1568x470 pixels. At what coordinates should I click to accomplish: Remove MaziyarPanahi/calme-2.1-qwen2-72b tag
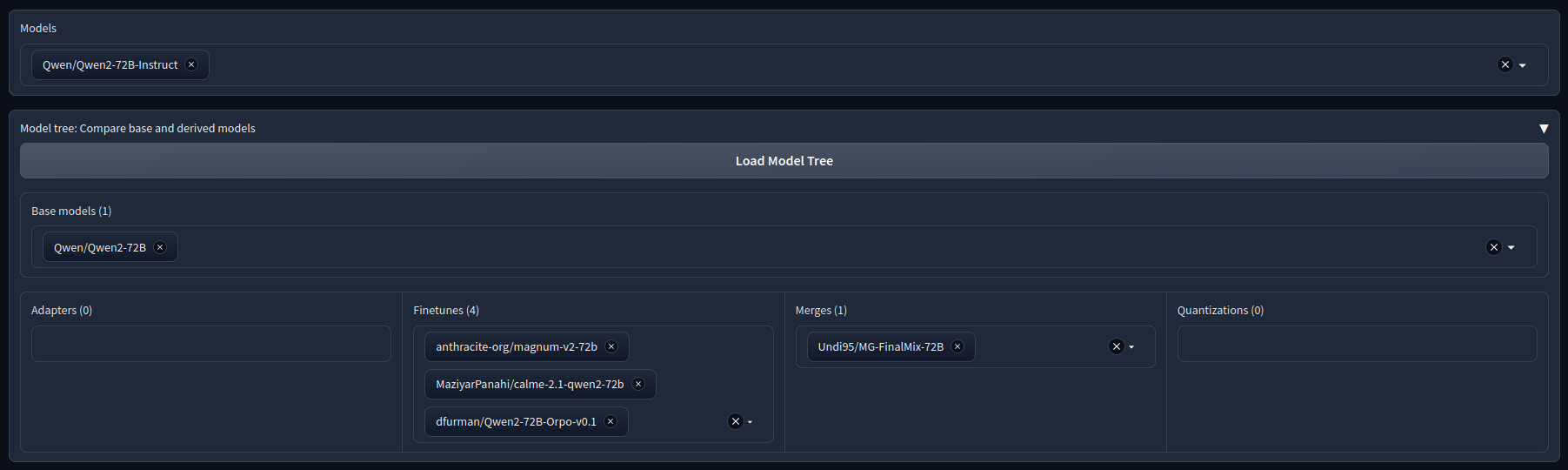pyautogui.click(x=638, y=384)
